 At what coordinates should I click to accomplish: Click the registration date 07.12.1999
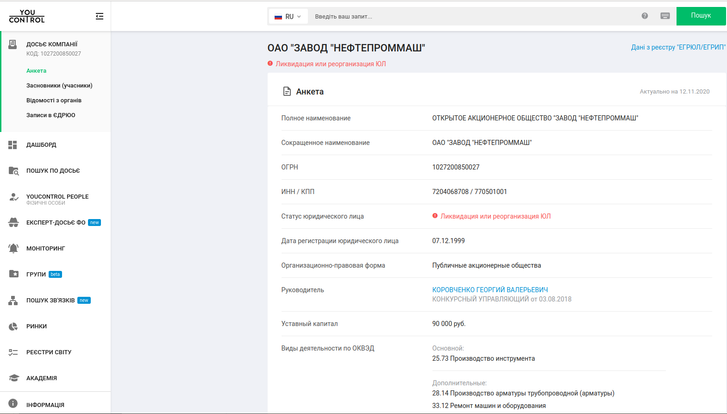[x=448, y=241]
